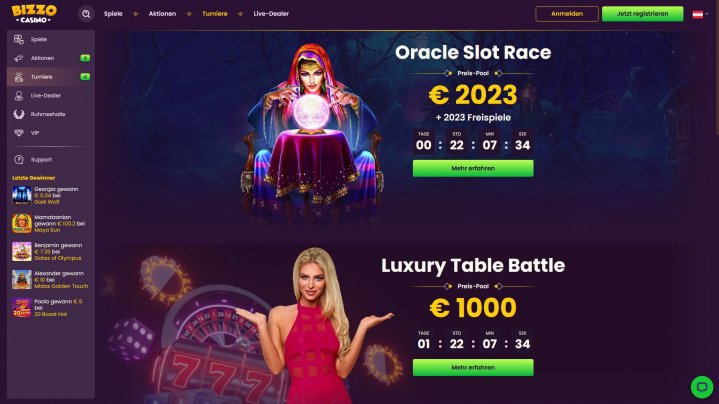Switch to Turniere in top navigation
The width and height of the screenshot is (719, 404).
pos(215,14)
